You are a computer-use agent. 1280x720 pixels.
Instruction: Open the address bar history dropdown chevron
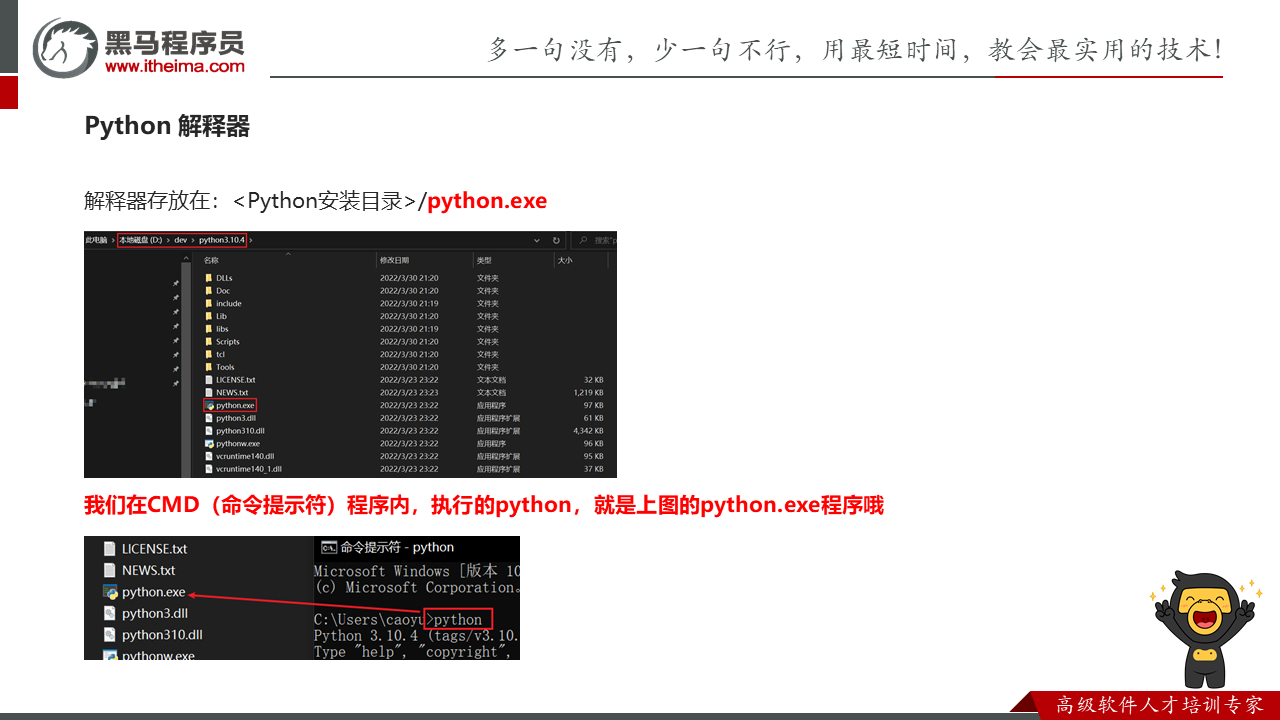pyautogui.click(x=537, y=240)
